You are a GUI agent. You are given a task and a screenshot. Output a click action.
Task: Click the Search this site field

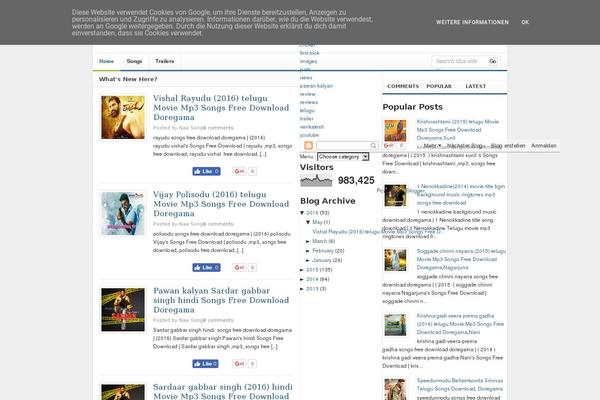[461, 61]
